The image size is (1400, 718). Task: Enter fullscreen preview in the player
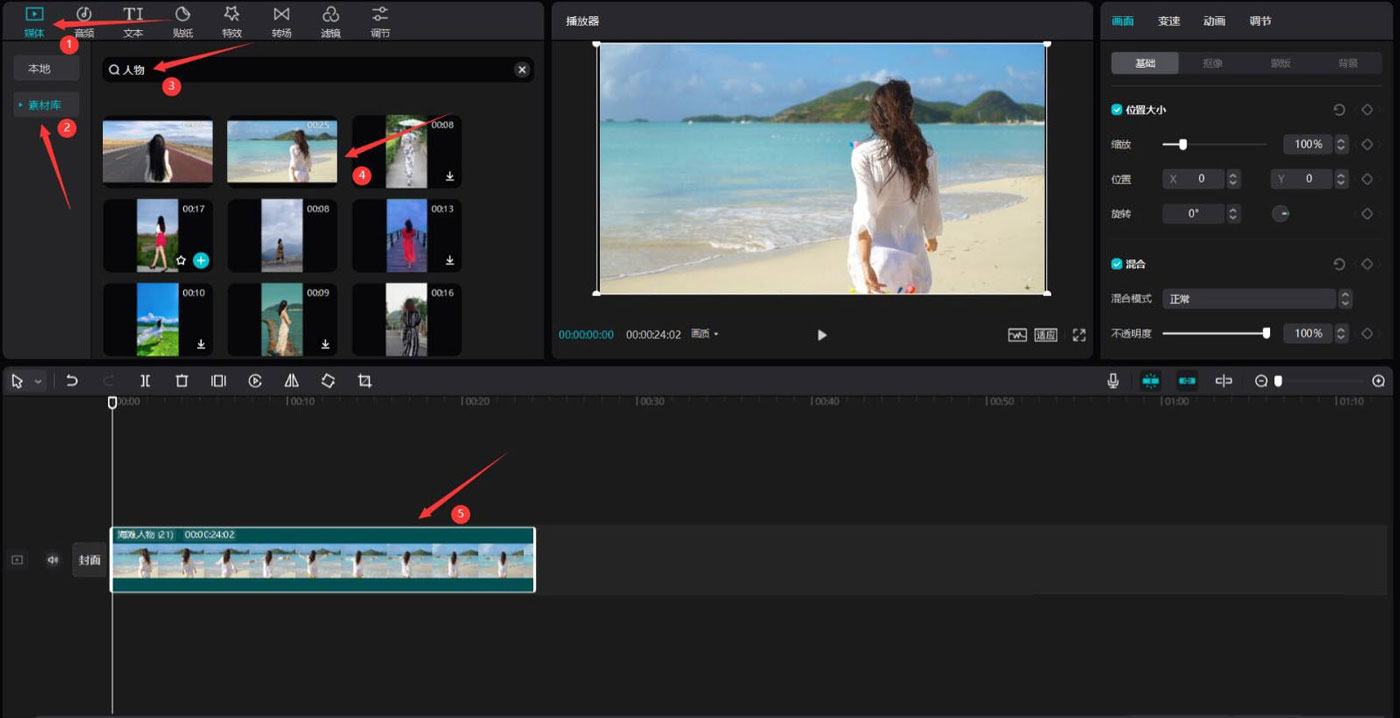tap(1079, 335)
